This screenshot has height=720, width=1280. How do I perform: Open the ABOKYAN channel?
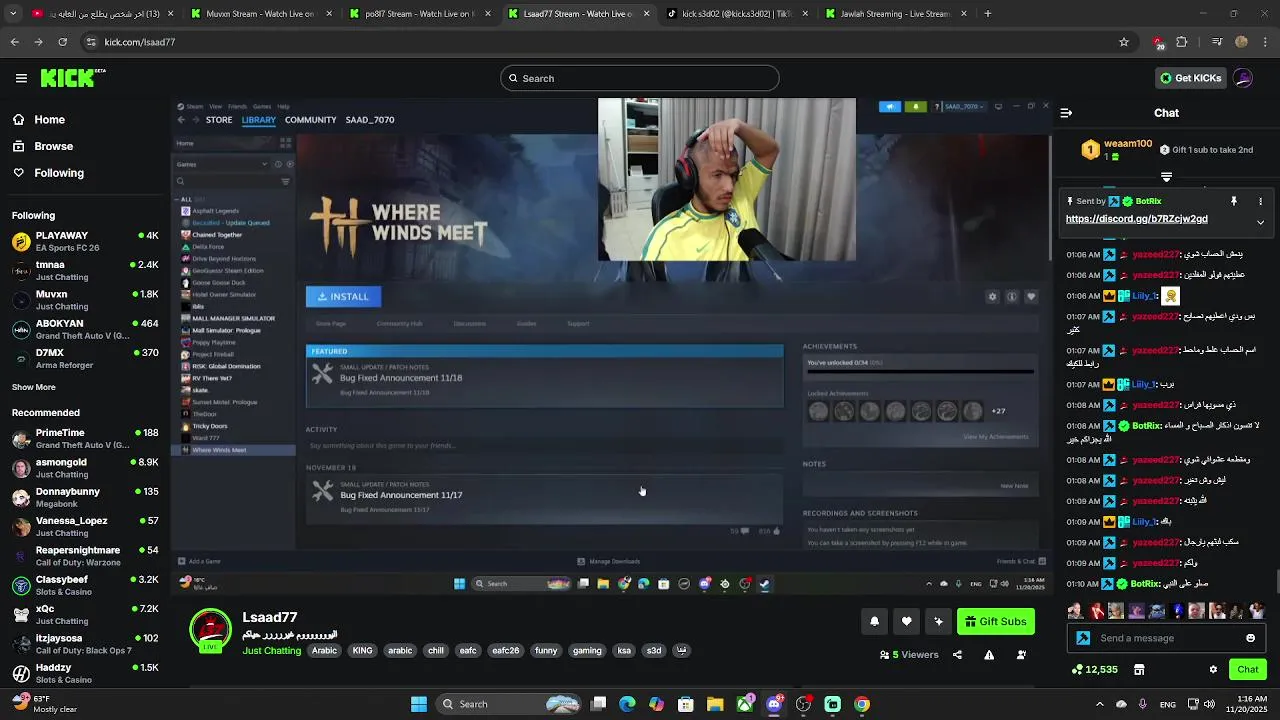(x=85, y=329)
